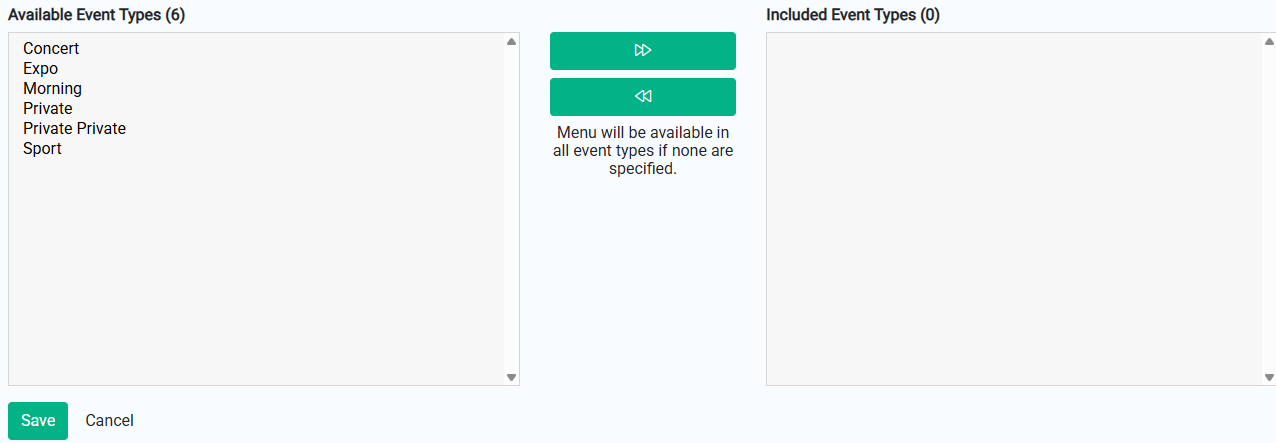Click Available list scrollbar down arrow

(x=511, y=377)
